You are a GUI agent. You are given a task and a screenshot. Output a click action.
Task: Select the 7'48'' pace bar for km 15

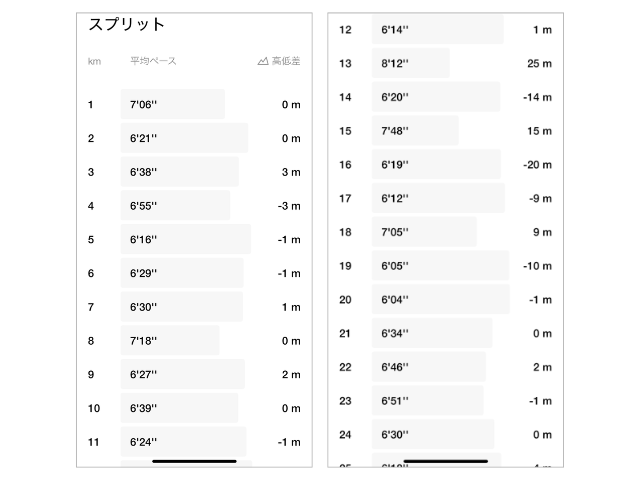tap(415, 131)
